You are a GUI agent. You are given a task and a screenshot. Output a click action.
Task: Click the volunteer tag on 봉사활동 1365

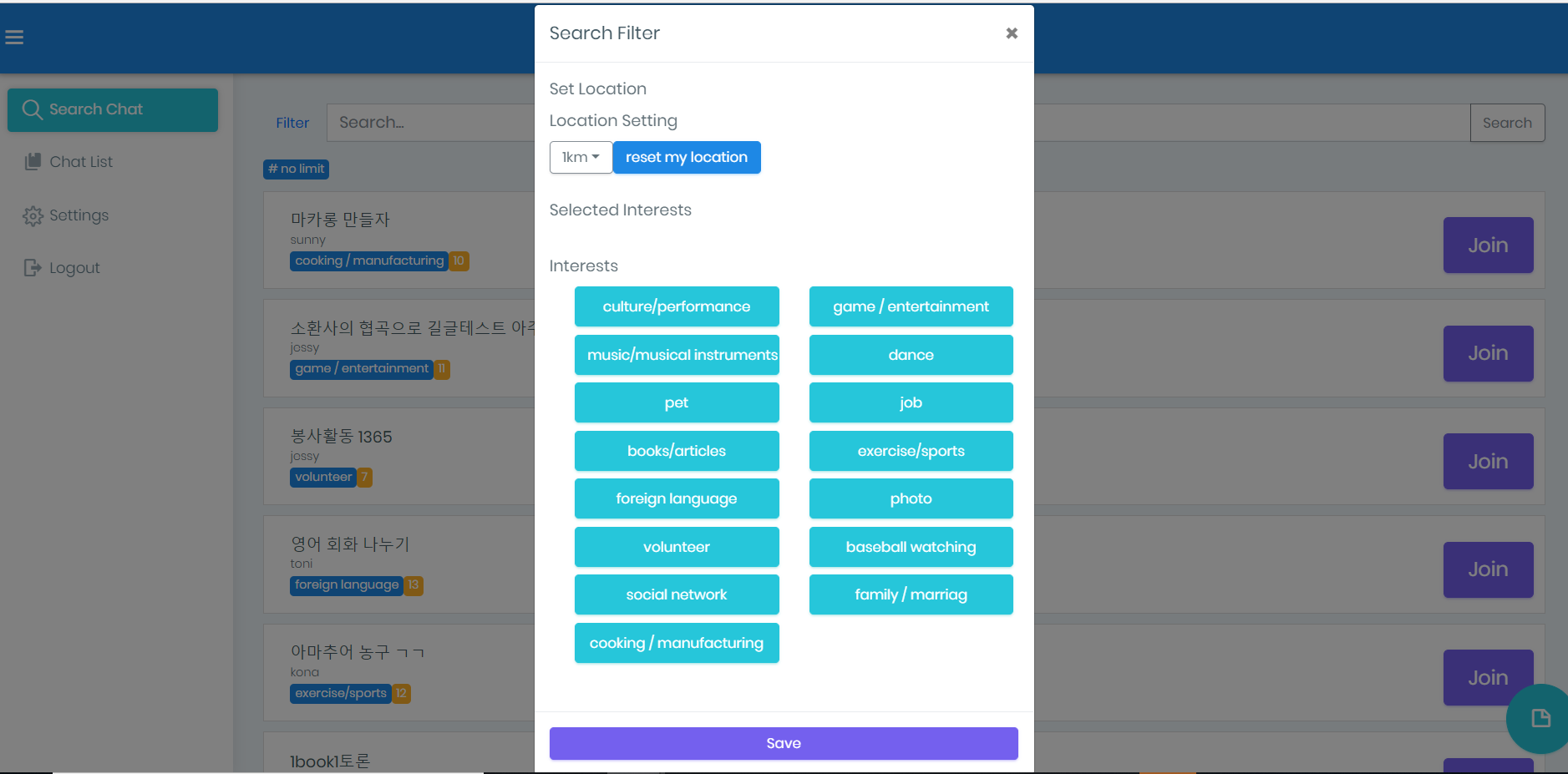tap(323, 477)
